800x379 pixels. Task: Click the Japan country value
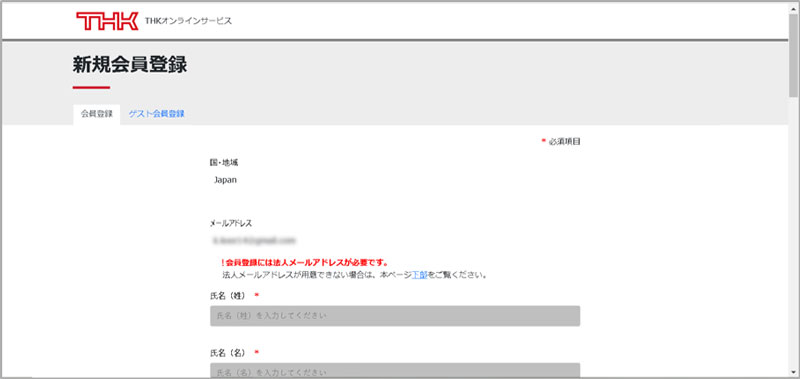coord(226,180)
